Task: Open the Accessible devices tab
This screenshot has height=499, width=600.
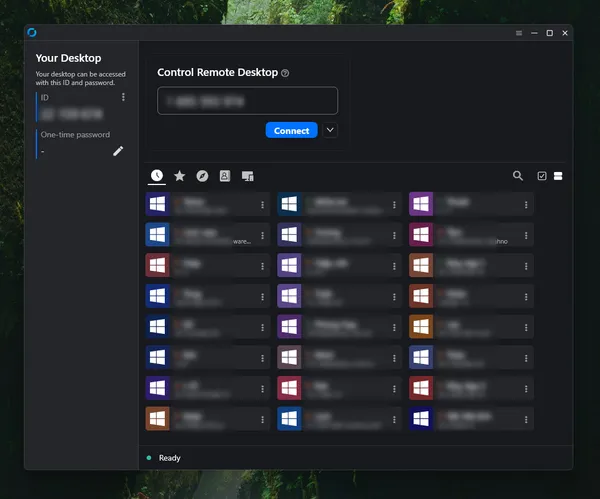Action: coord(248,176)
